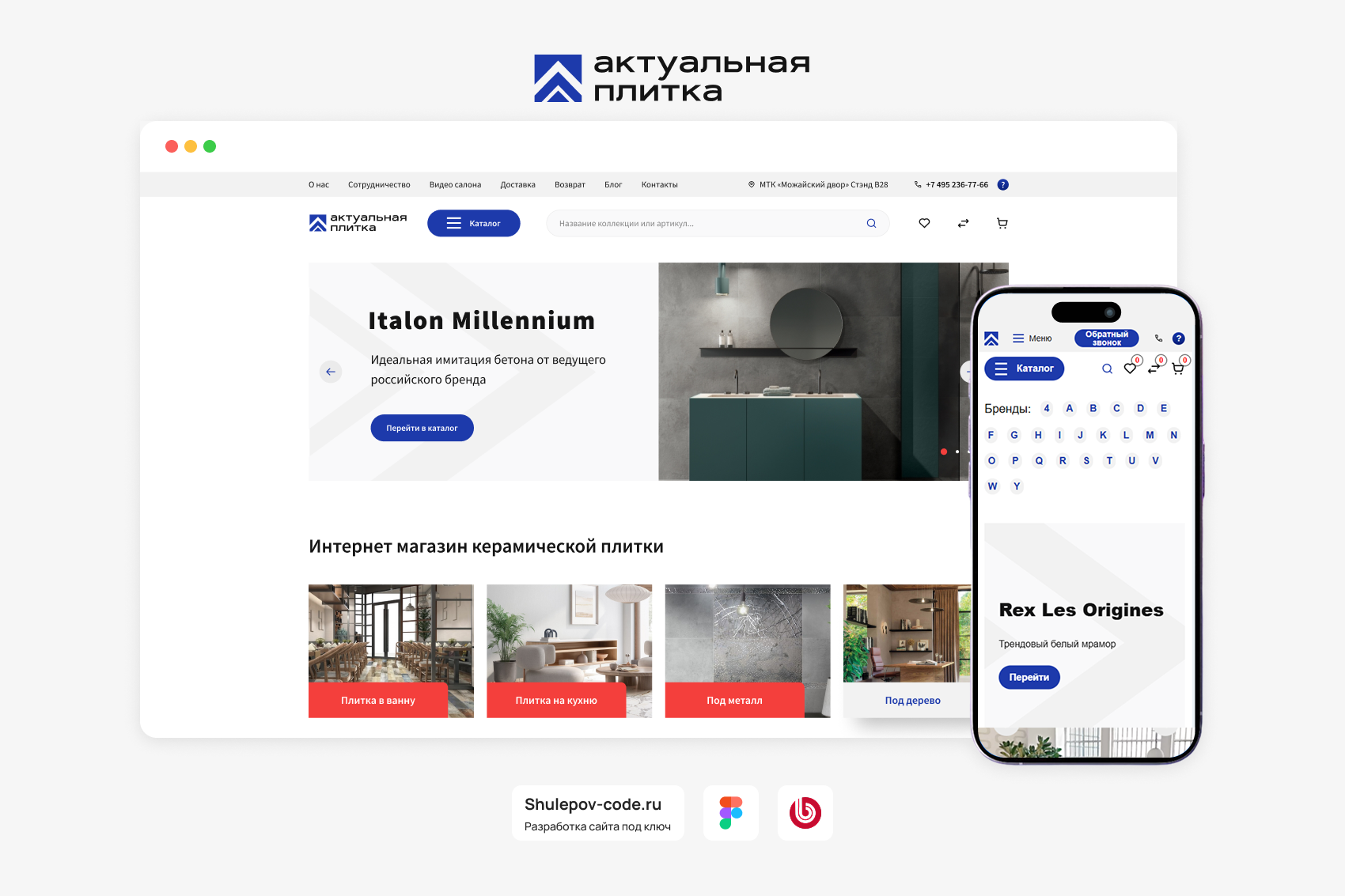Go to previous slide with the left arrow
The image size is (1345, 896).
(331, 372)
